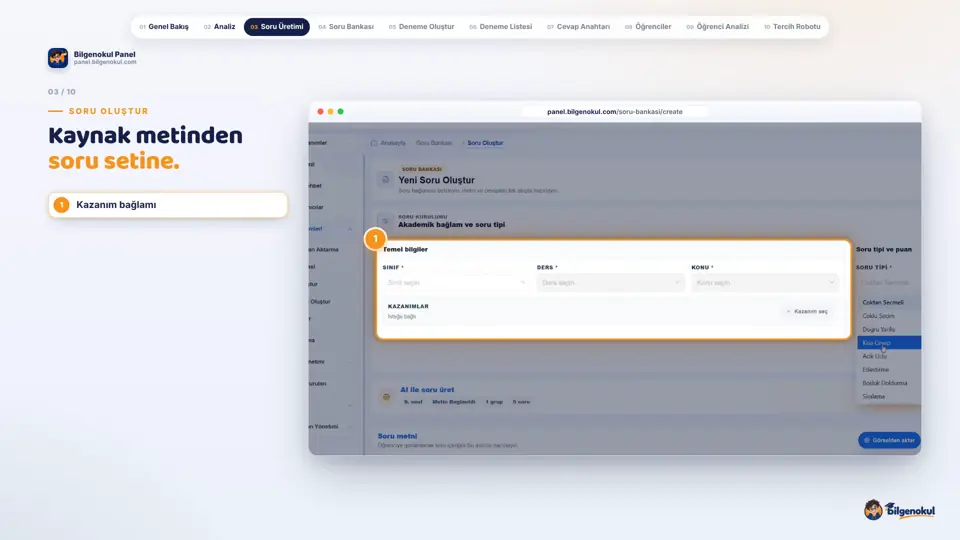Screen dimensions: 960x540
Task: Click the Kazanım seç button
Action: click(807, 311)
